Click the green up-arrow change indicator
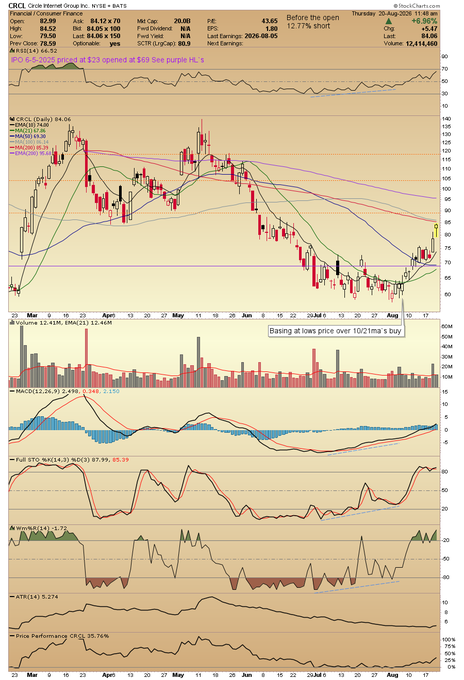Screen dimensions: 464x680 [389, 21]
